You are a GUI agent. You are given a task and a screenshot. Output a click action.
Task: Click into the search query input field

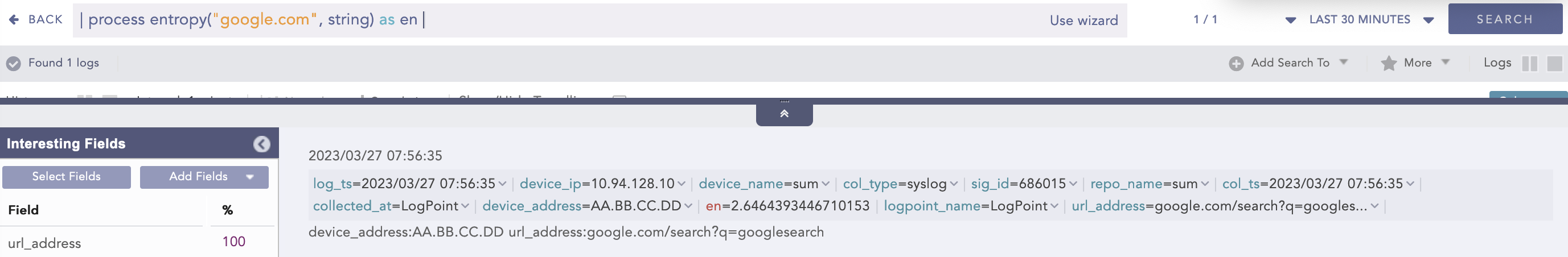pos(548,20)
